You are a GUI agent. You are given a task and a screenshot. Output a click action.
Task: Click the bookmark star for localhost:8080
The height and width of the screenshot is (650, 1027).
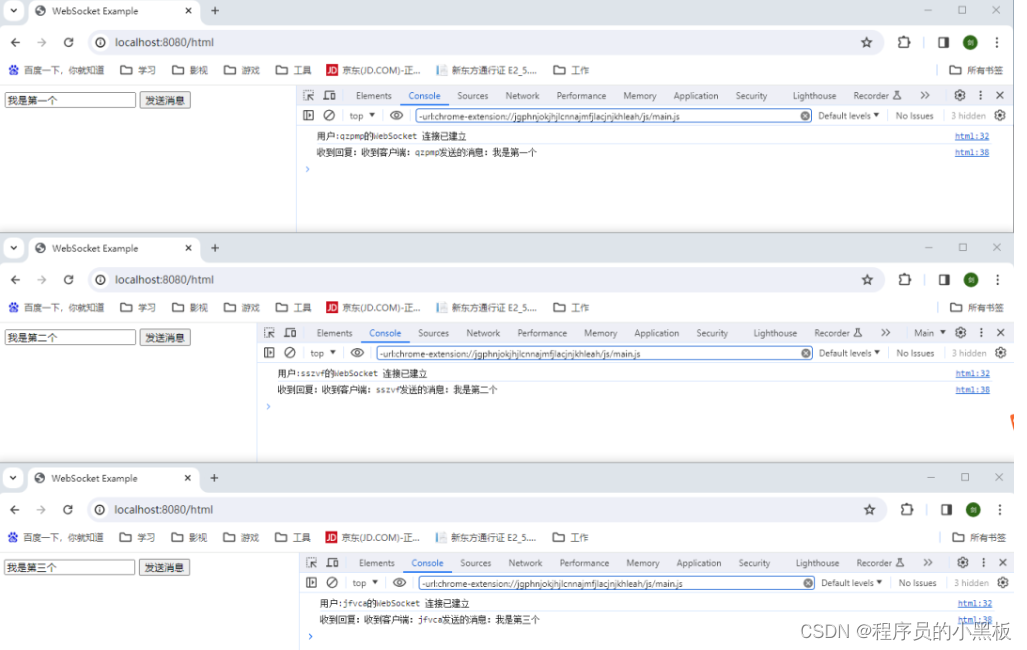(x=866, y=42)
